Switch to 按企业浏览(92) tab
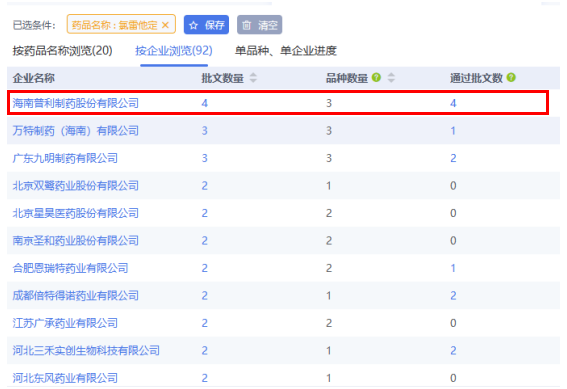The width and height of the screenshot is (567, 389). (x=174, y=51)
